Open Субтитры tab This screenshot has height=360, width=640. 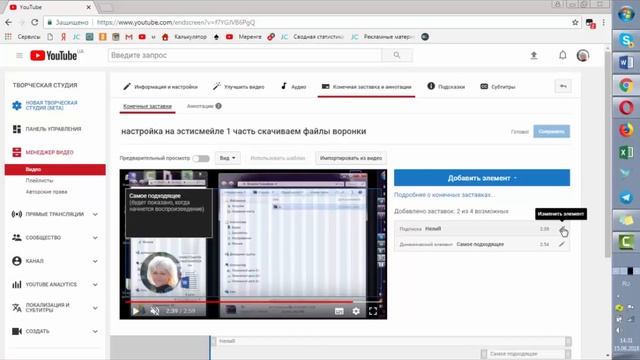498,87
